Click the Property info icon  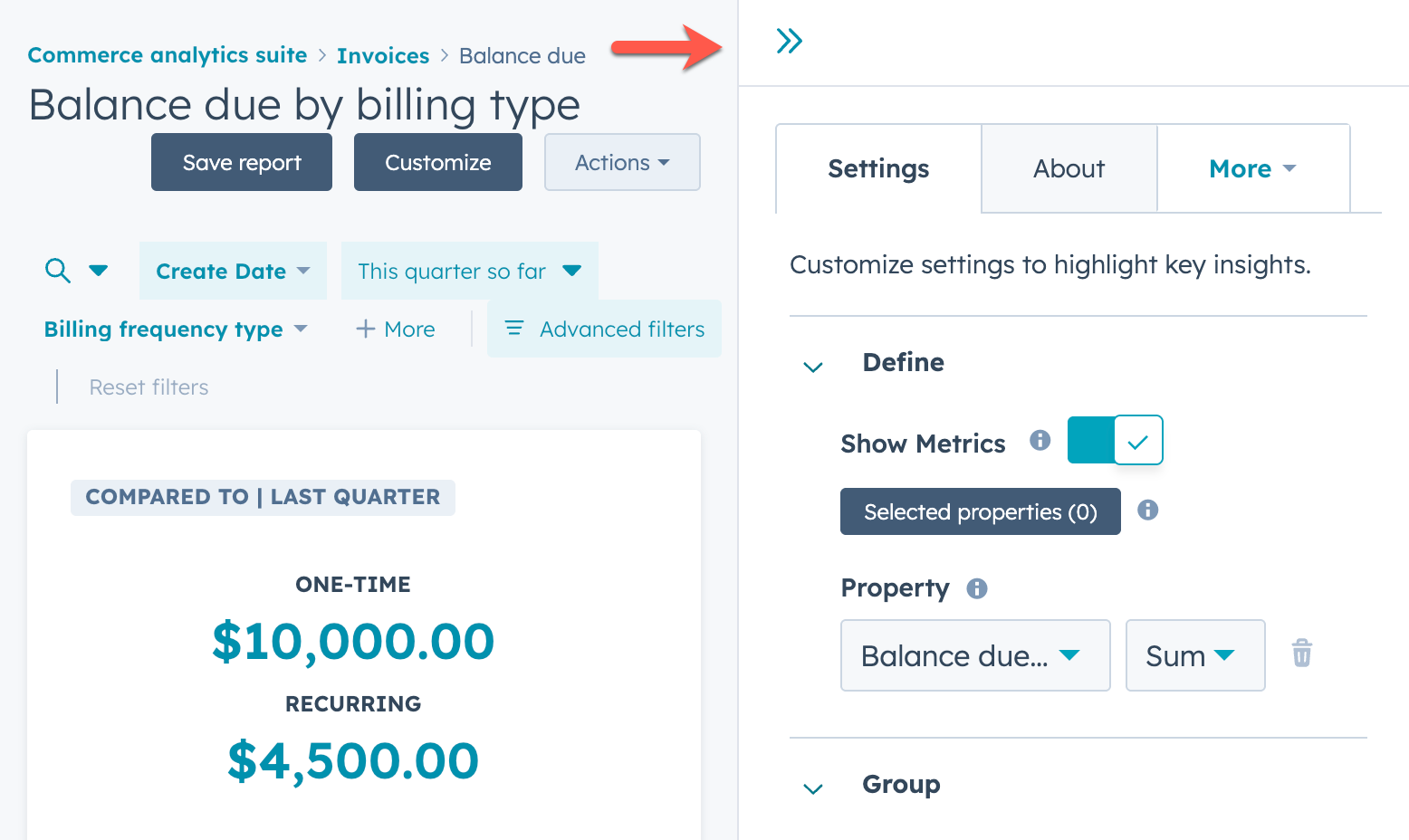point(977,588)
